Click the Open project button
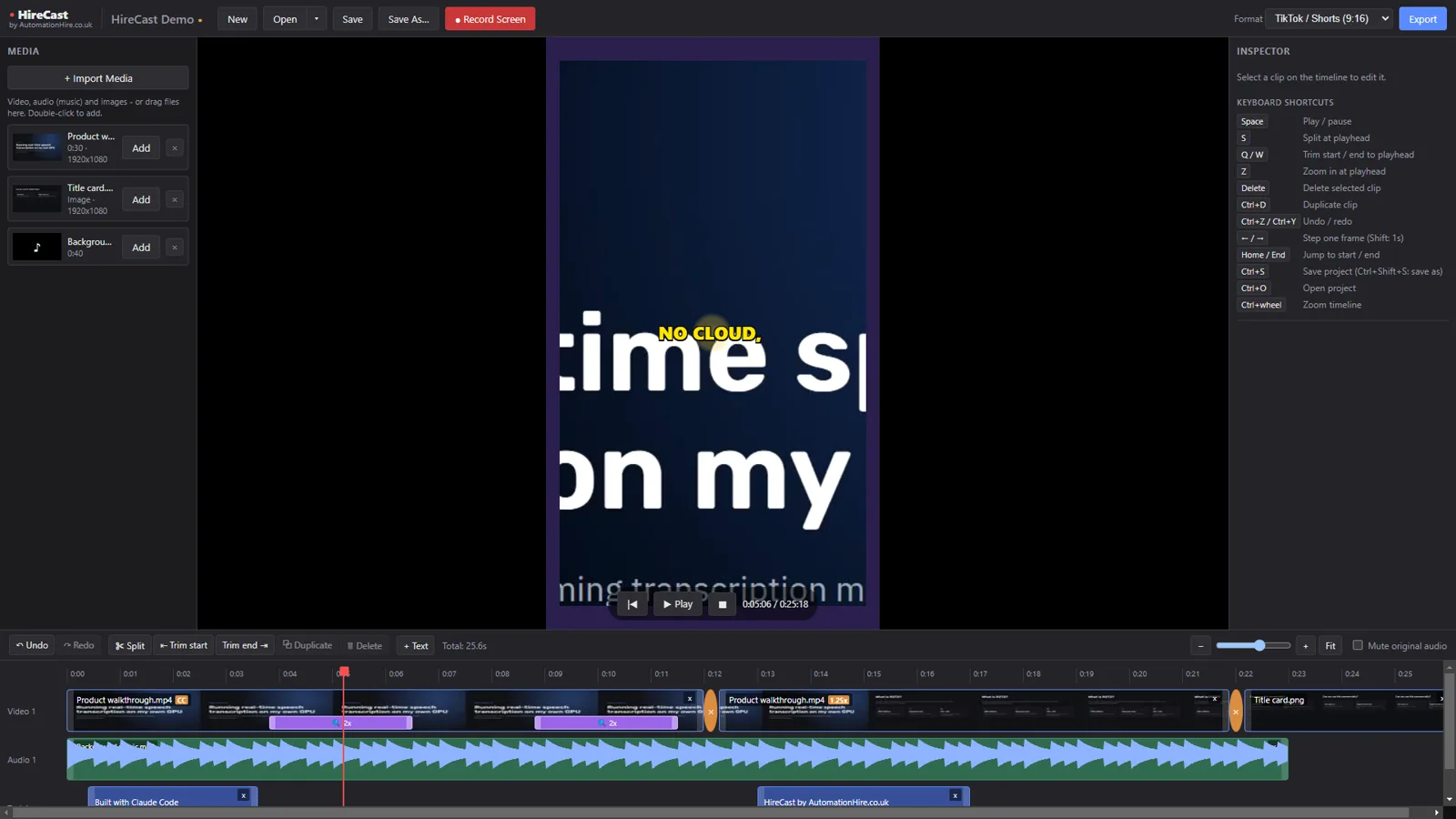This screenshot has height=819, width=1456. tap(285, 19)
